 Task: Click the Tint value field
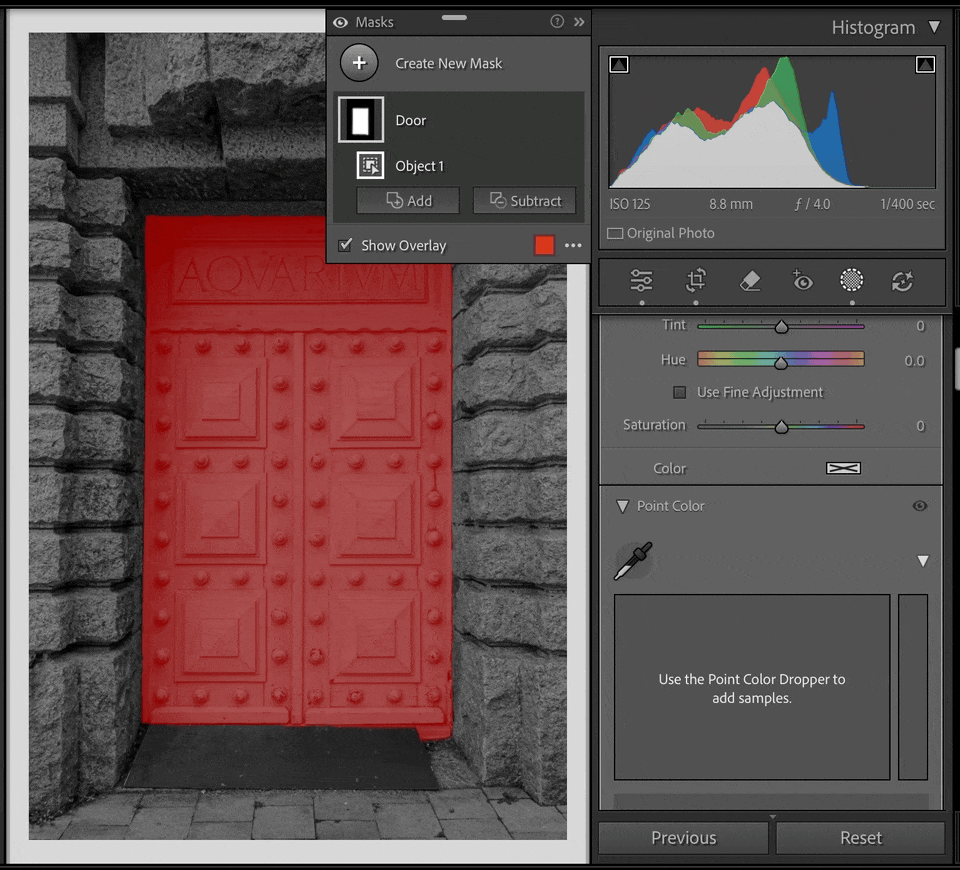point(920,326)
